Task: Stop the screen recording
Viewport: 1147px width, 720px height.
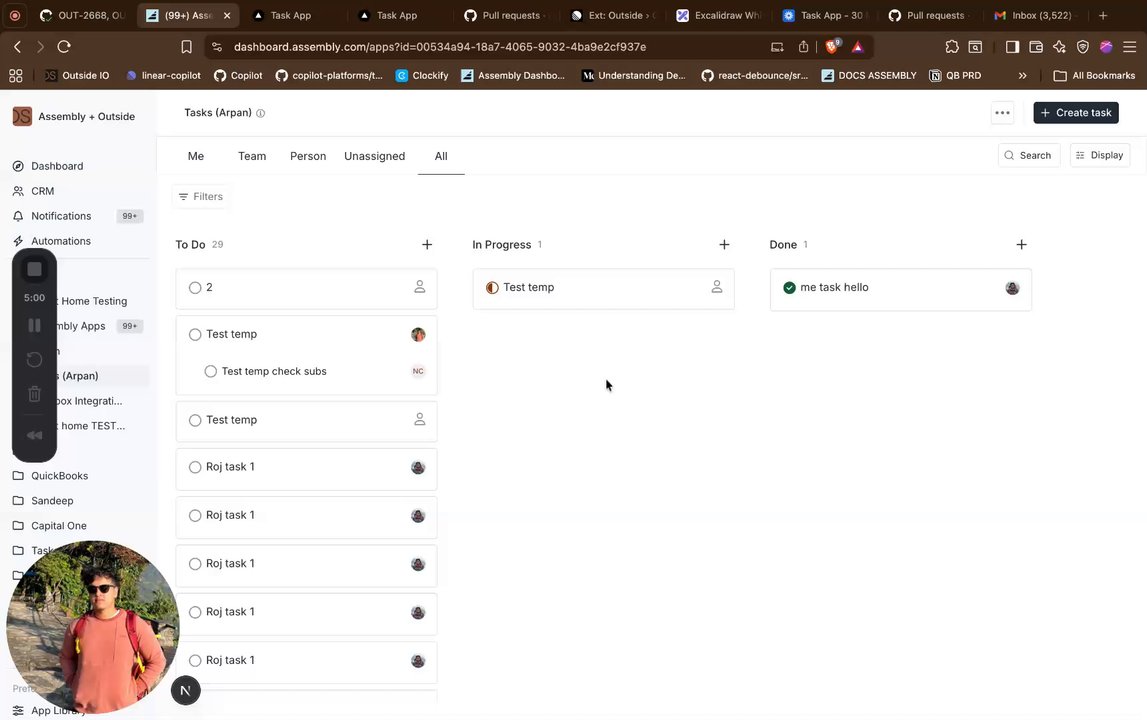Action: click(x=34, y=269)
